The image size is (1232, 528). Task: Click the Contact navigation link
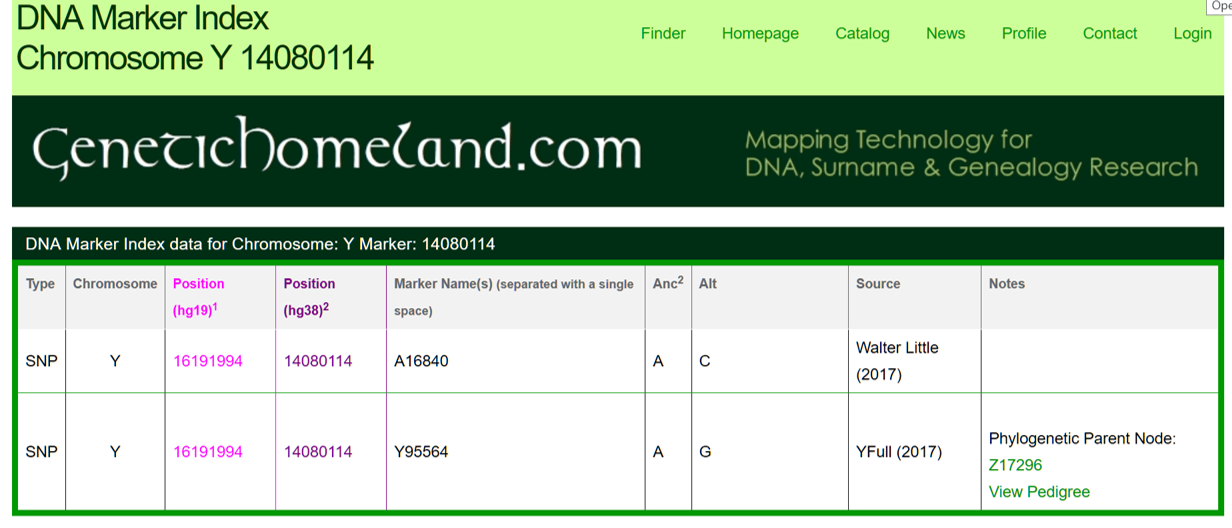click(x=1110, y=34)
